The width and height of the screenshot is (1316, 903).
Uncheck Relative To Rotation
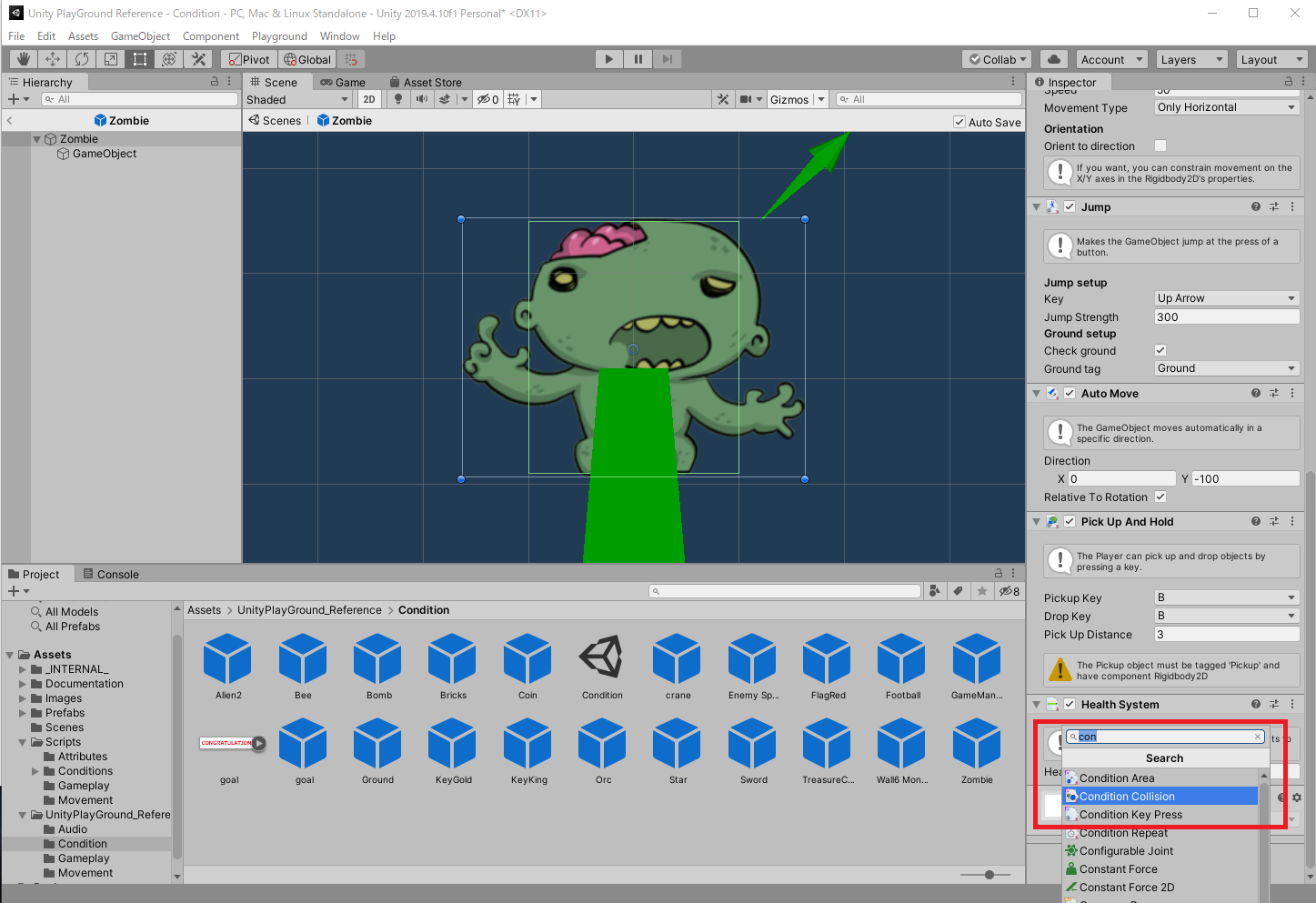pyautogui.click(x=1160, y=497)
